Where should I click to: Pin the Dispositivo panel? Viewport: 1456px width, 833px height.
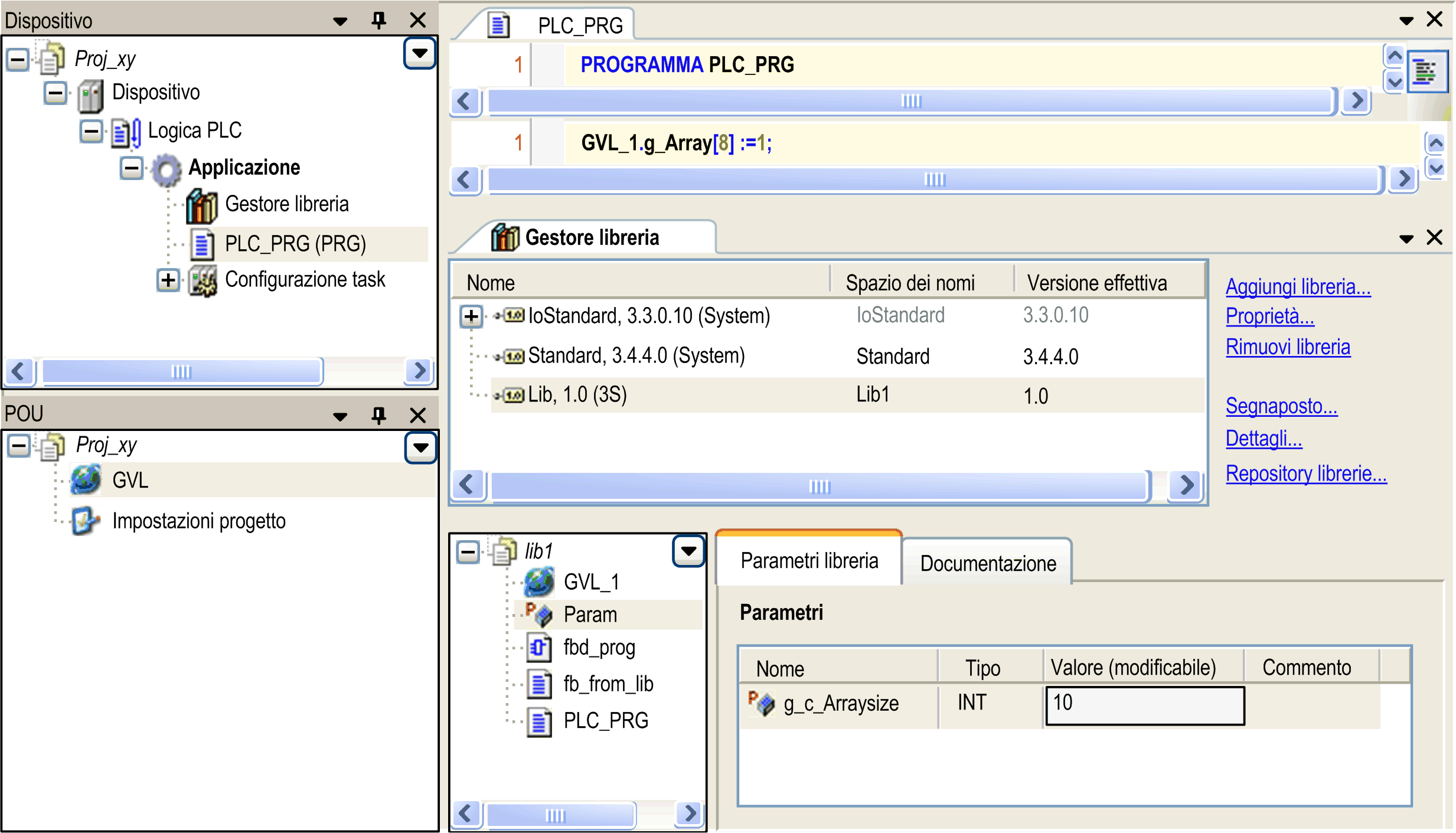coord(378,20)
